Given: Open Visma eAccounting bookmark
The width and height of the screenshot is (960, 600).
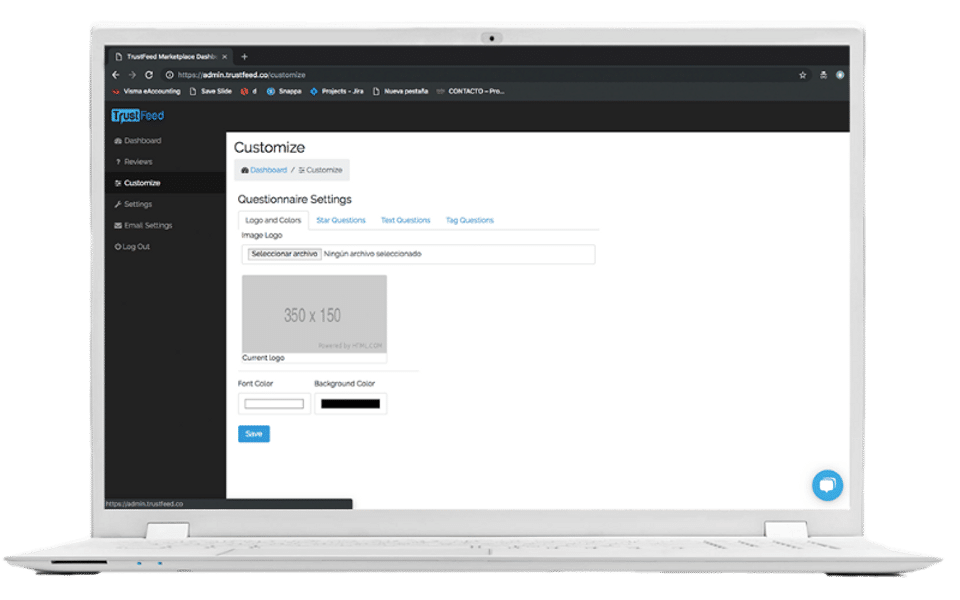Looking at the screenshot, I should 146,91.
